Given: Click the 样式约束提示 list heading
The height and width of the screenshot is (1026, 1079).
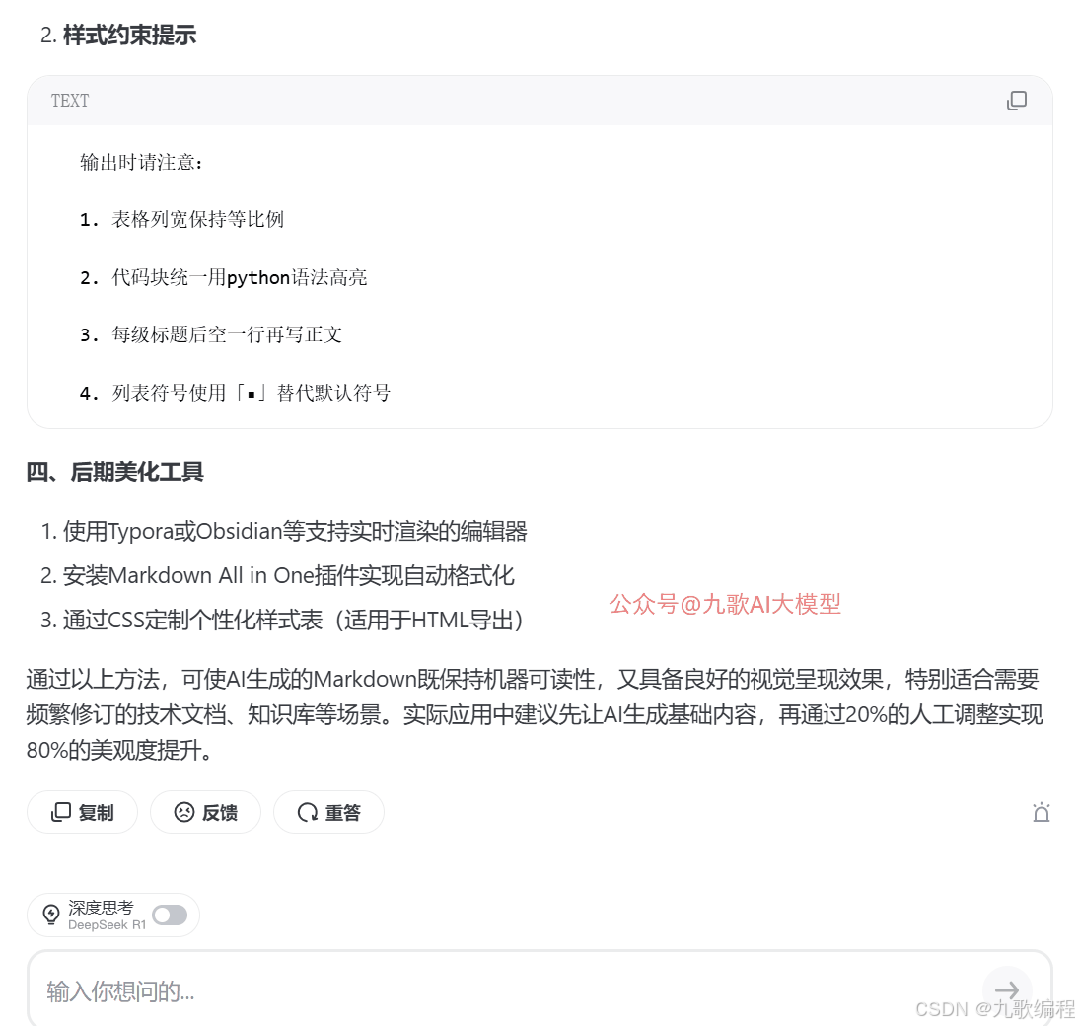Looking at the screenshot, I should (129, 34).
